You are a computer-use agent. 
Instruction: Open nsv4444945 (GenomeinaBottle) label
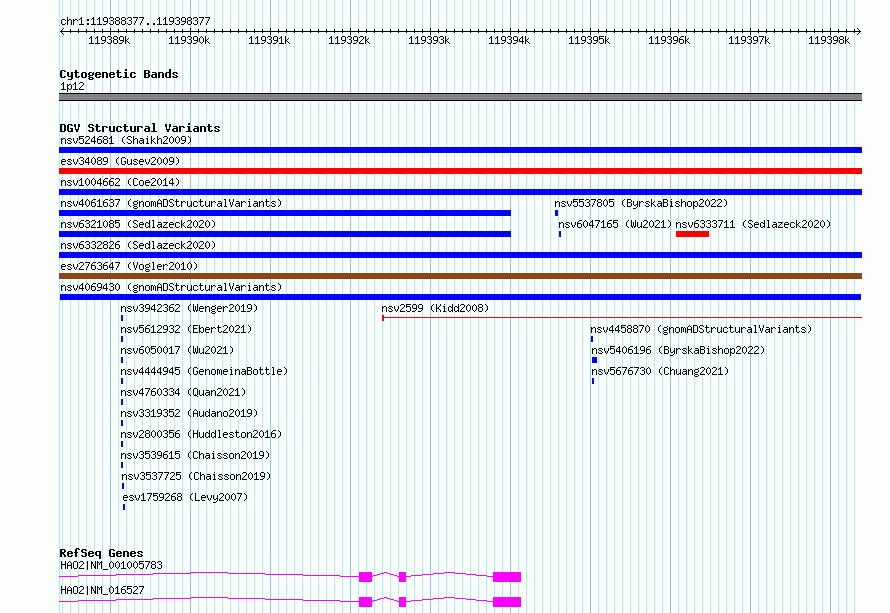(x=204, y=371)
